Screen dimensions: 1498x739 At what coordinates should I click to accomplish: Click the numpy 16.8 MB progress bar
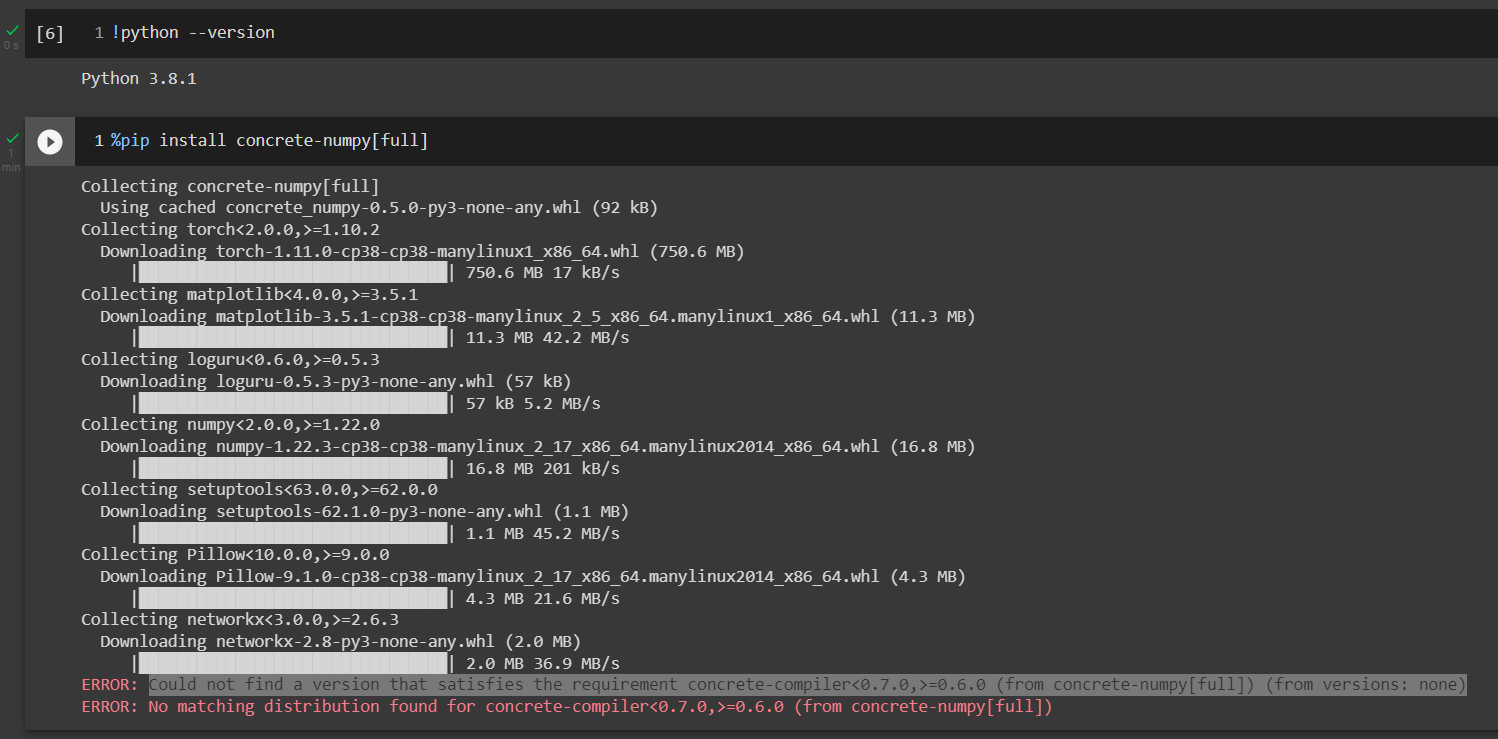coord(293,468)
